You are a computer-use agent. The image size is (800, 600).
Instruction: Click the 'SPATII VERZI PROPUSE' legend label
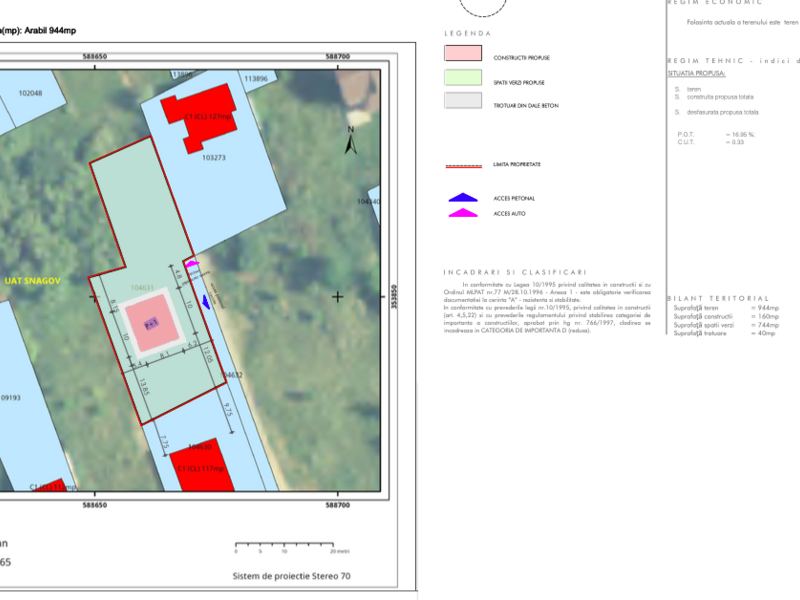[x=519, y=83]
